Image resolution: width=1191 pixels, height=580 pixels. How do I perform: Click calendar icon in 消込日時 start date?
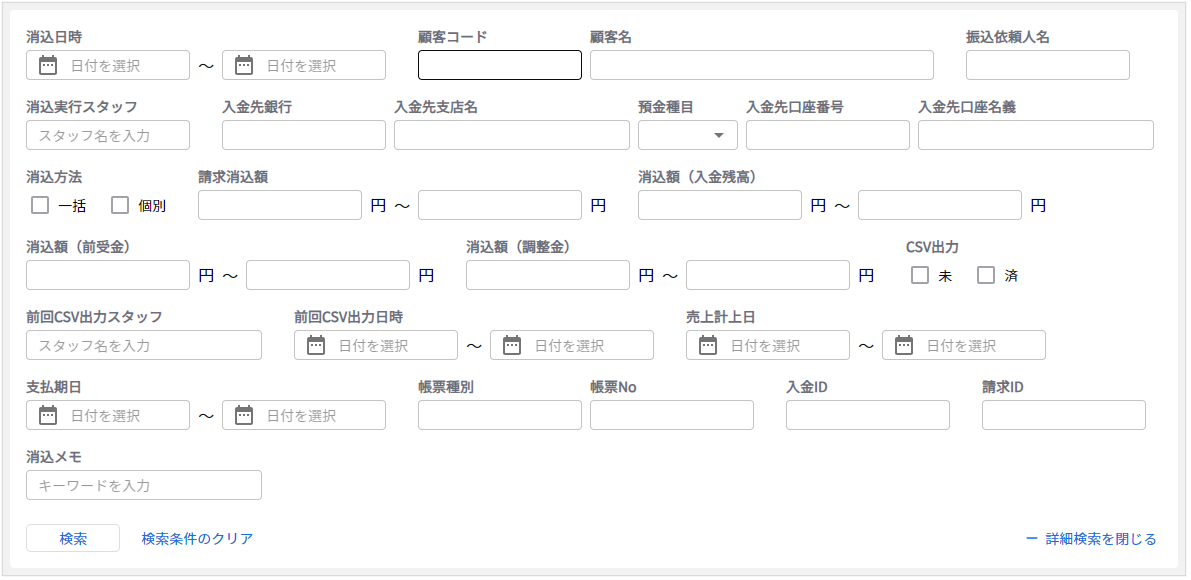[47, 65]
